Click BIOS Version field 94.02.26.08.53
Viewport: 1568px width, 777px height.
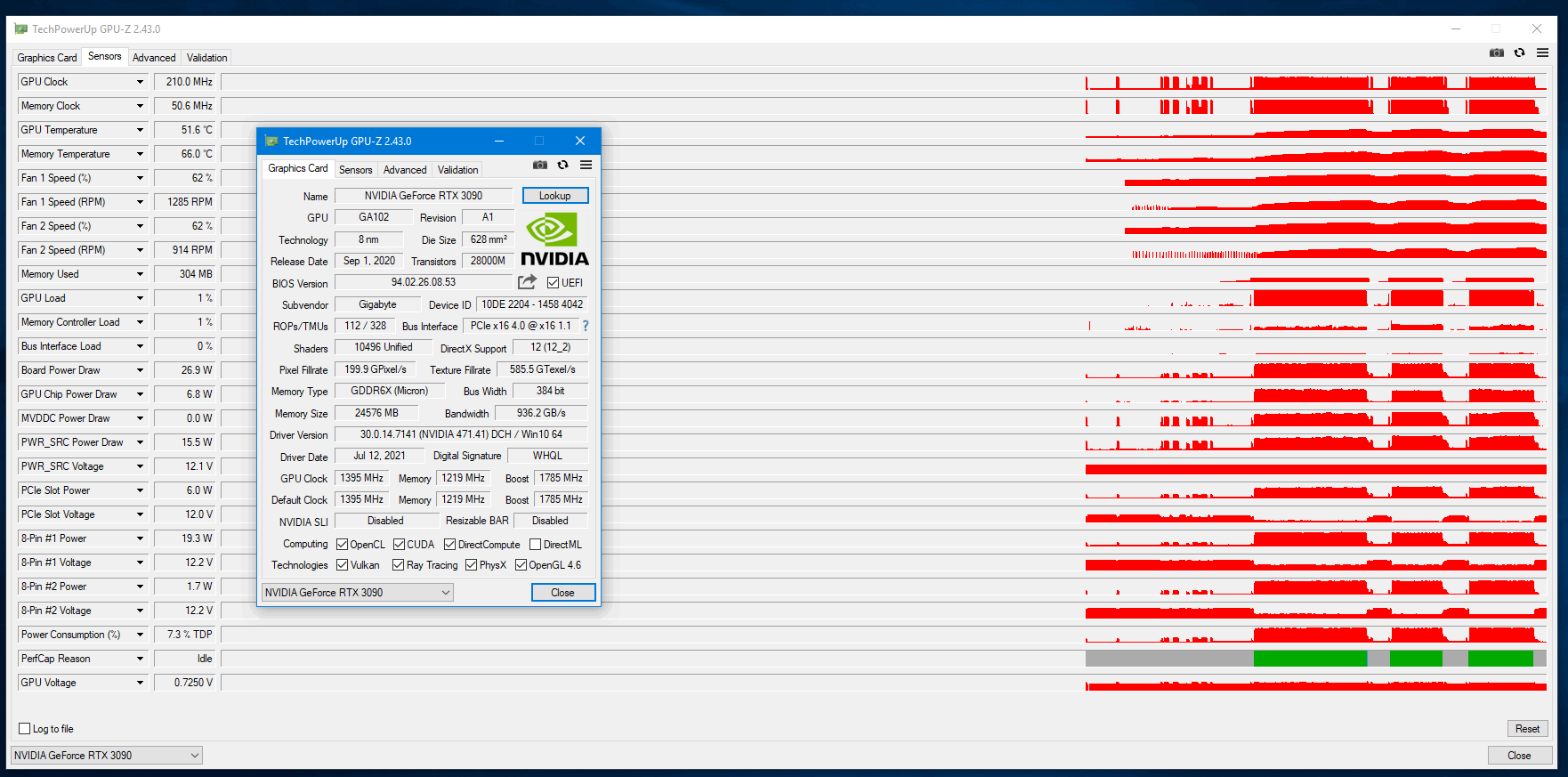424,282
